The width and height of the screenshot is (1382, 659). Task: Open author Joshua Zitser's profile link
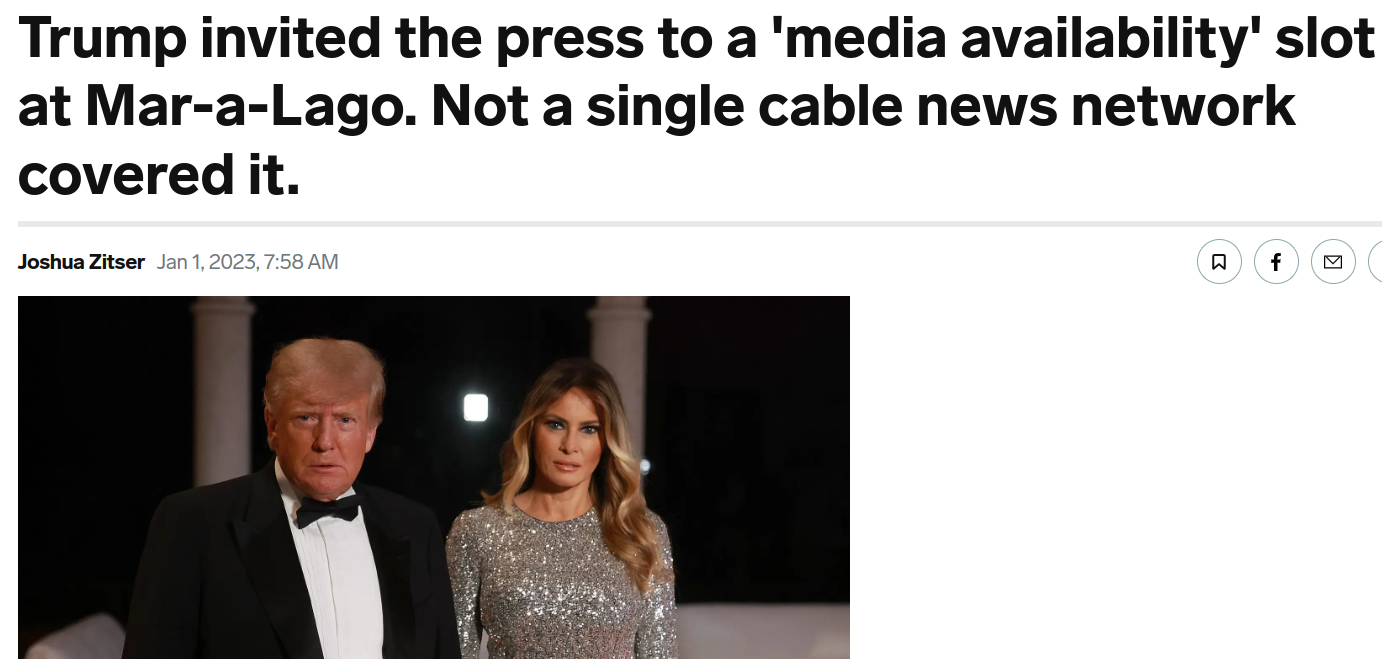[x=81, y=262]
